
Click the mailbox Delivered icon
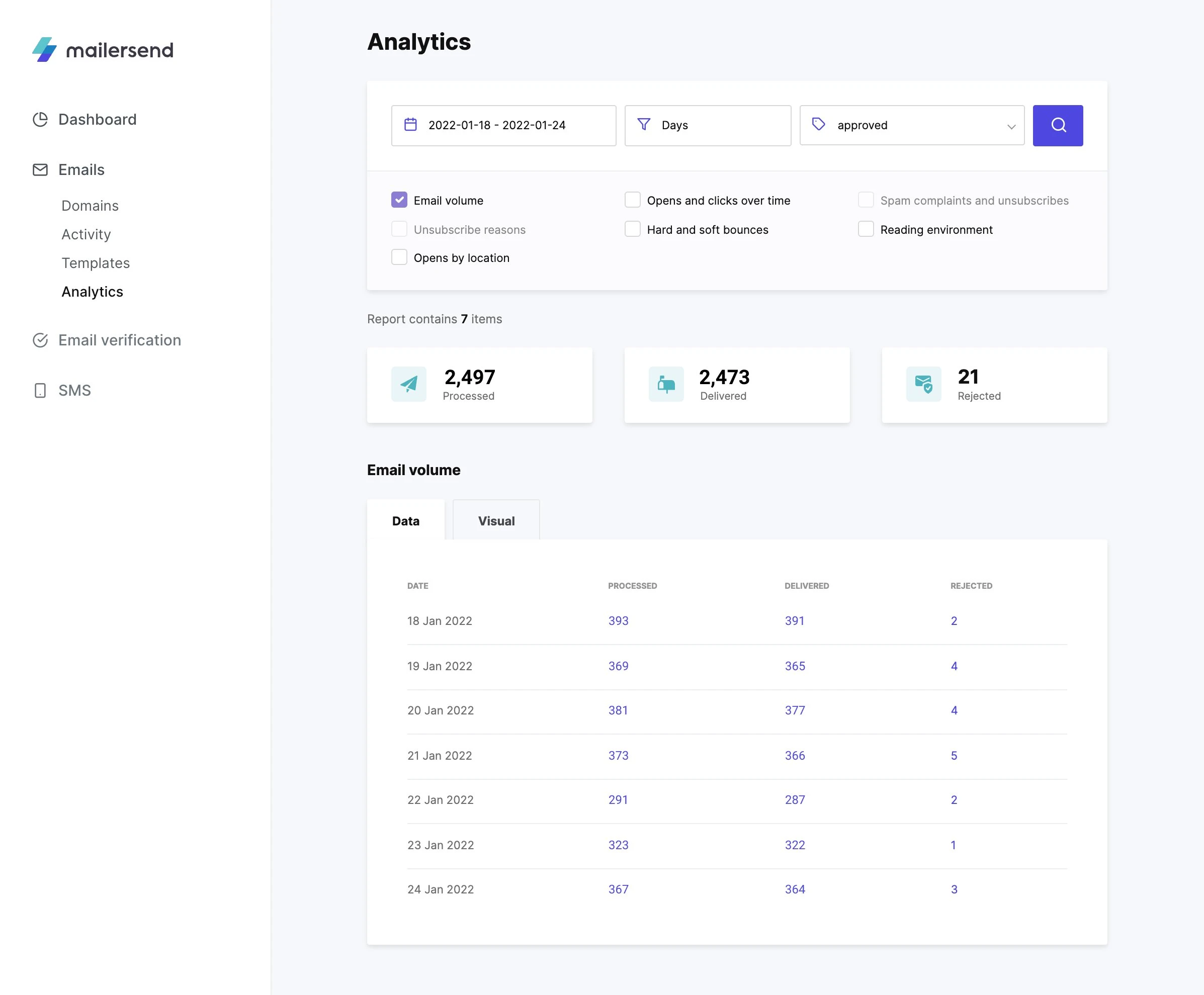coord(666,384)
